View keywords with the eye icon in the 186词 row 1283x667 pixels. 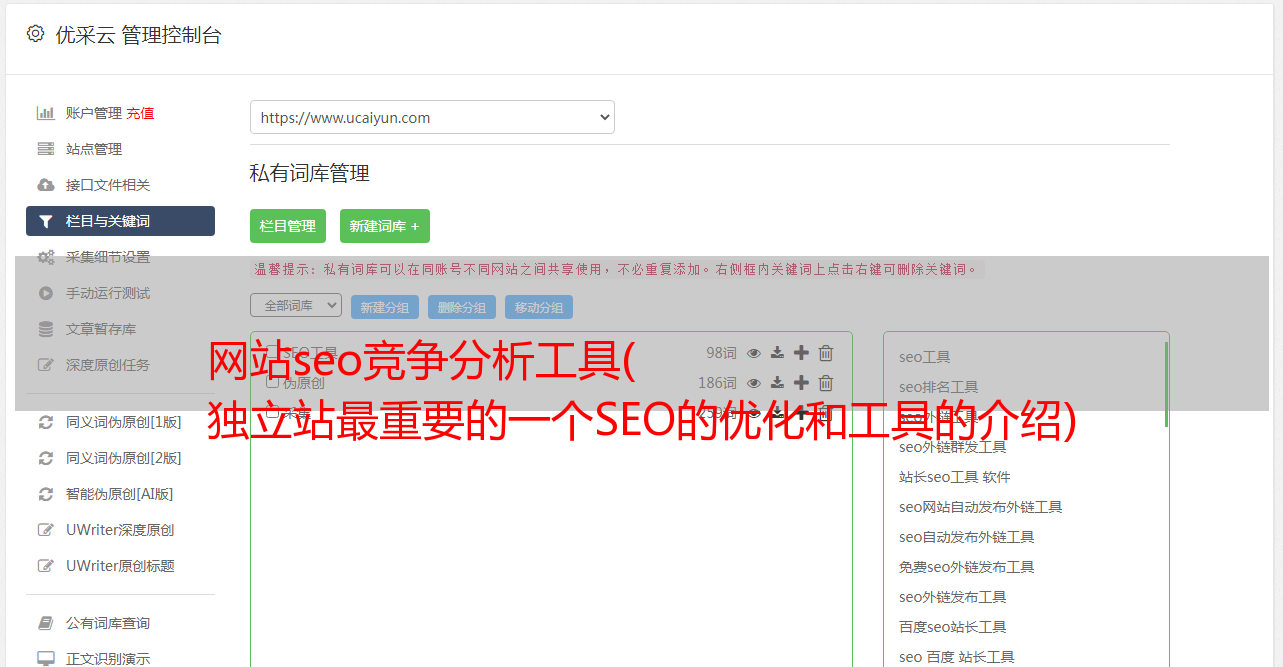pyautogui.click(x=754, y=383)
